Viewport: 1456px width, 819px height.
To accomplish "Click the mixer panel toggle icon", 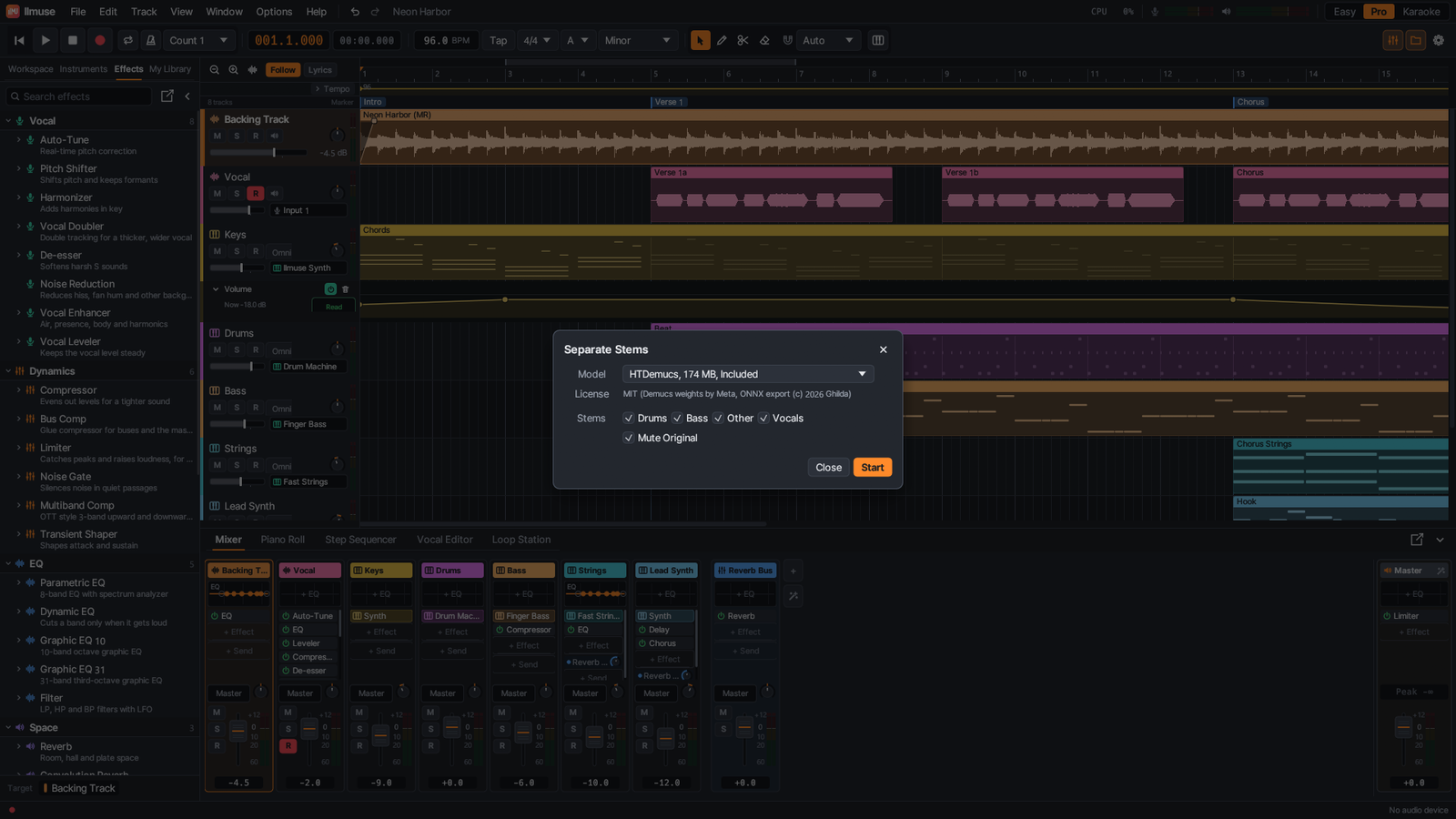I will [1393, 40].
